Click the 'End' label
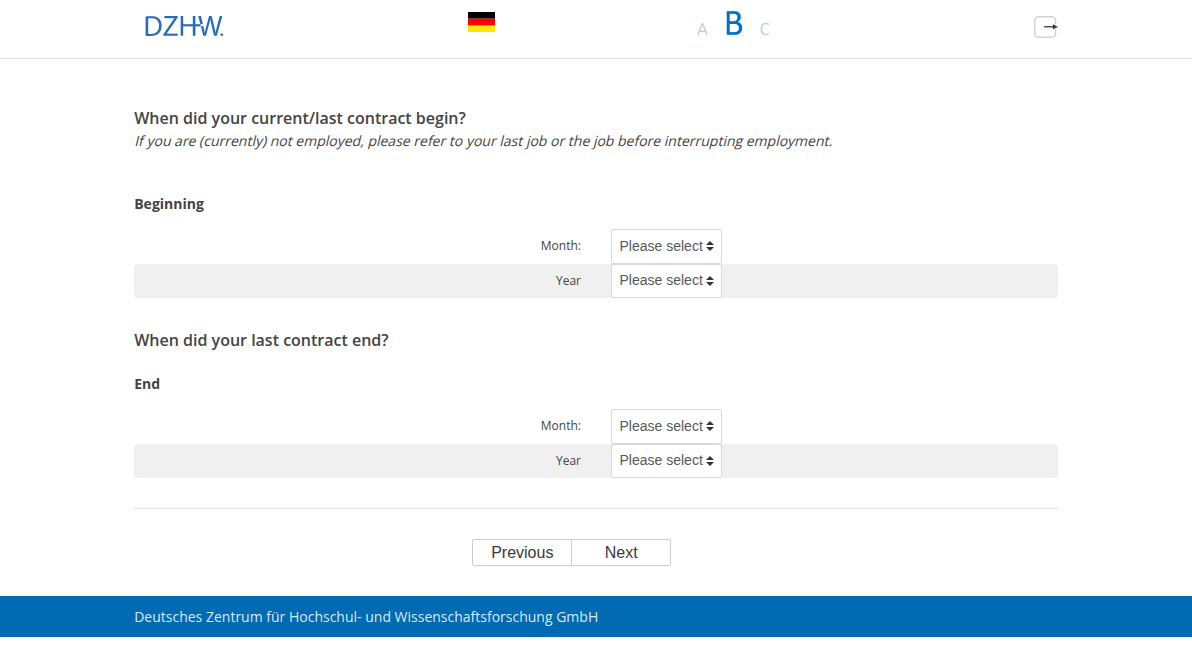Viewport: 1192px width, 646px height. [147, 384]
